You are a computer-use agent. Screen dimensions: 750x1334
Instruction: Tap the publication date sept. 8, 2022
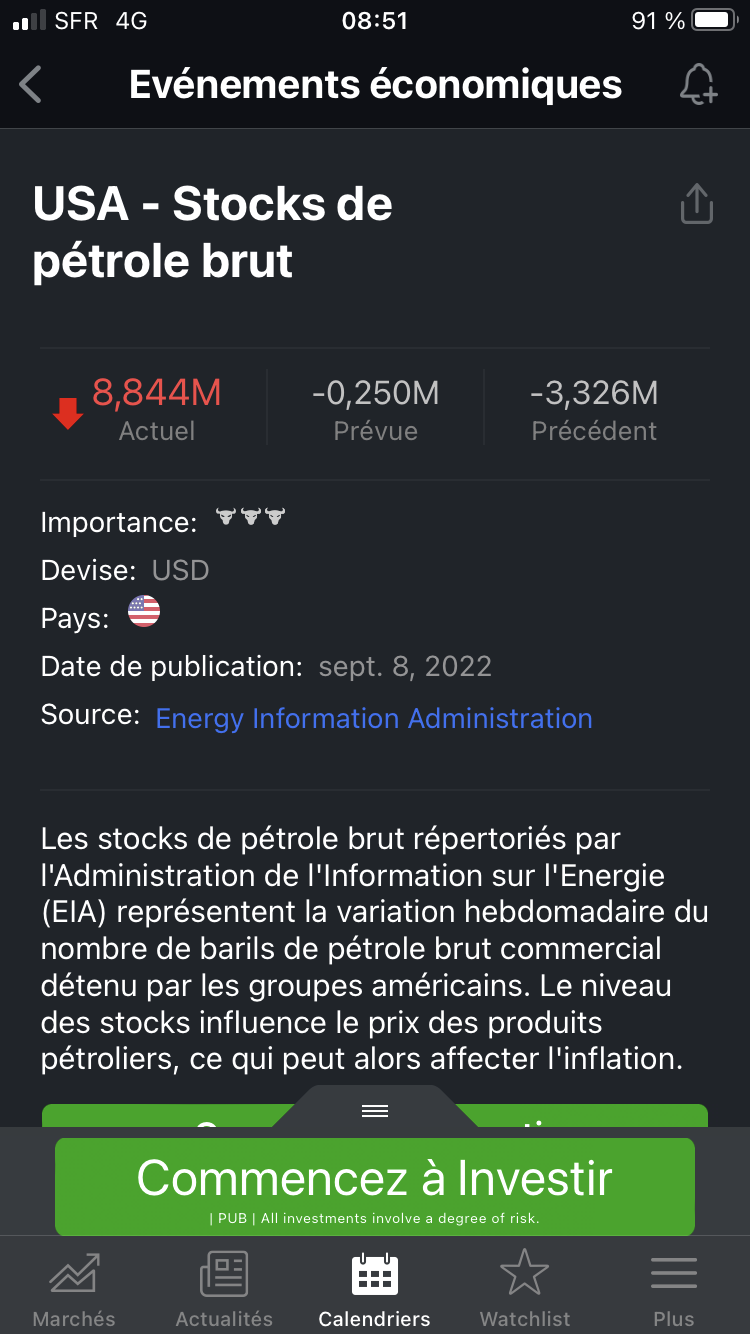point(405,666)
